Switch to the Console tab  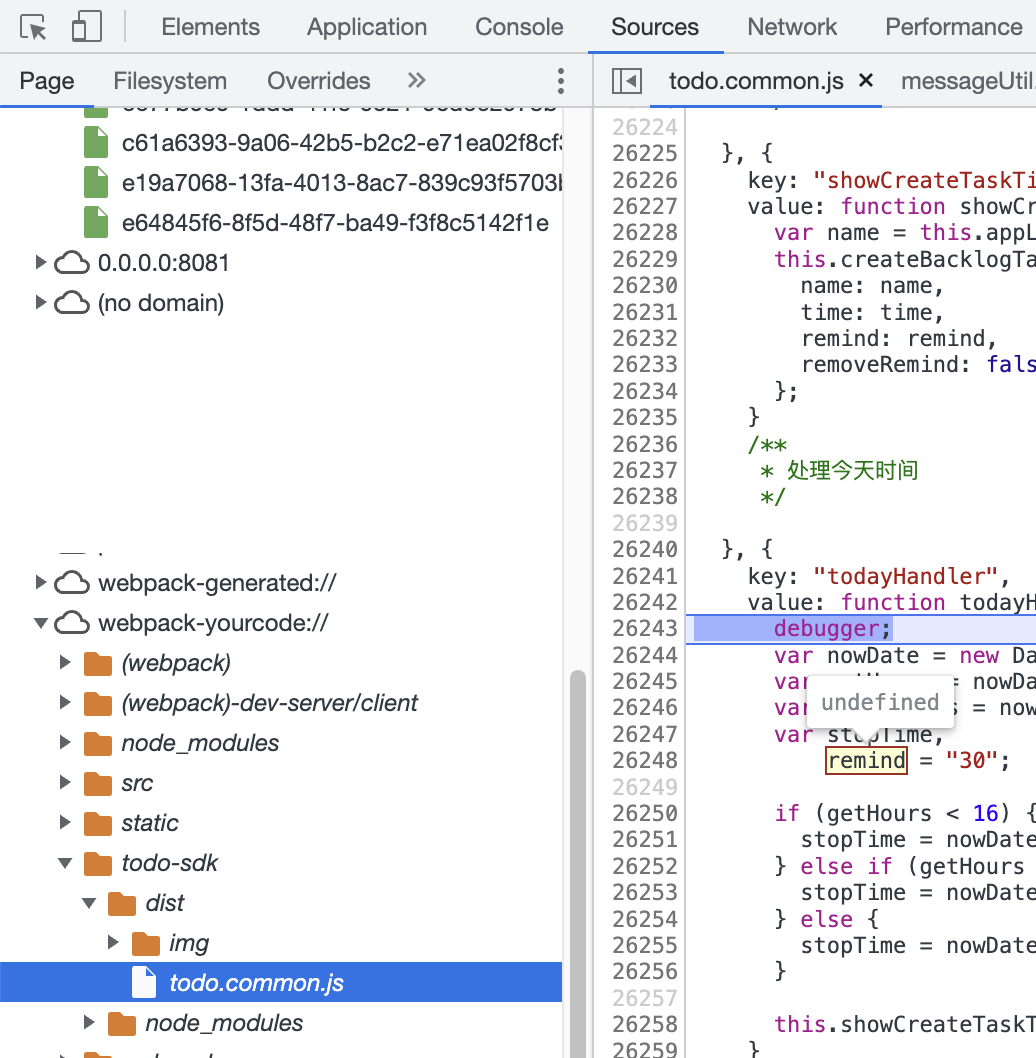click(519, 27)
